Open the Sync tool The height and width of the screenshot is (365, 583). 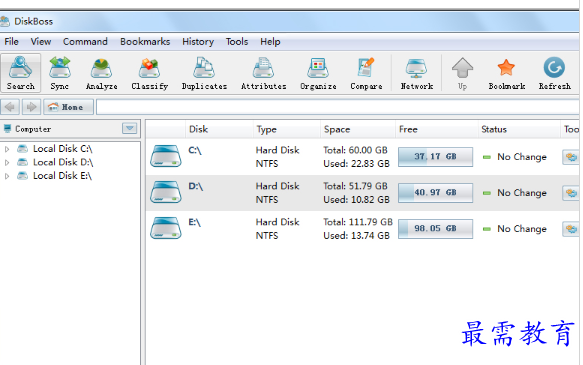(59, 73)
